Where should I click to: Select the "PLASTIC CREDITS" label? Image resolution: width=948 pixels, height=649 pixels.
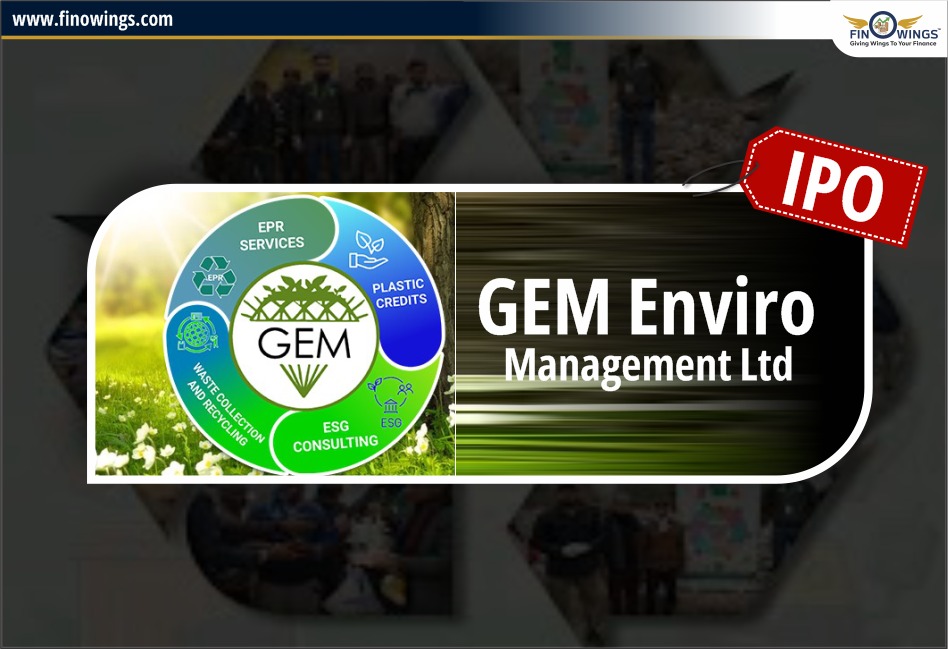tap(400, 293)
